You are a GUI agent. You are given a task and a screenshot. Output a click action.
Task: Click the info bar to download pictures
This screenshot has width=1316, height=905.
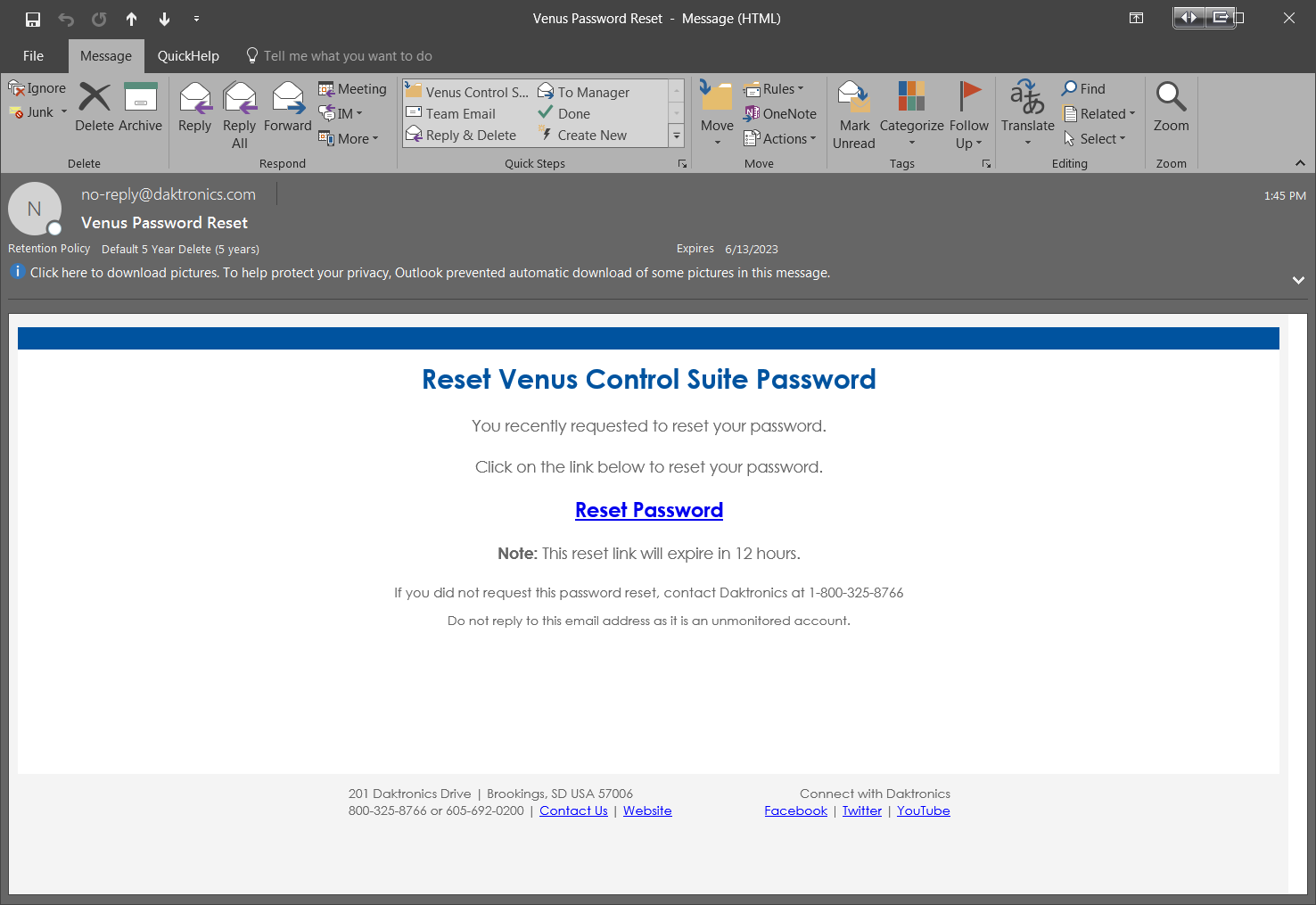(430, 273)
